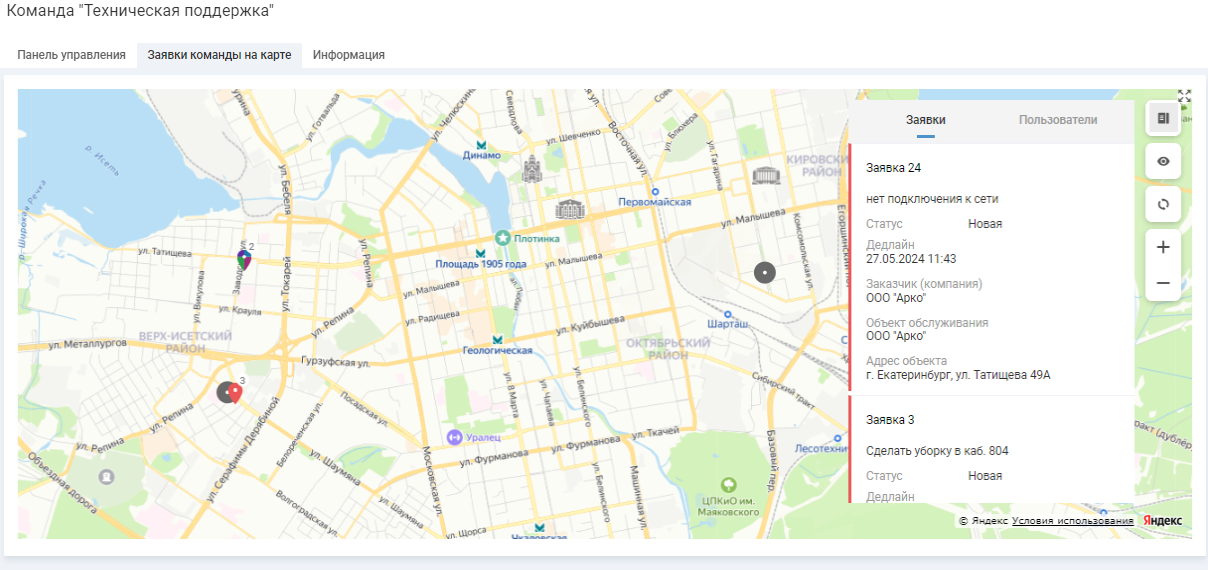Click the Уралец sports venue icon
1208x570 pixels.
[x=453, y=437]
